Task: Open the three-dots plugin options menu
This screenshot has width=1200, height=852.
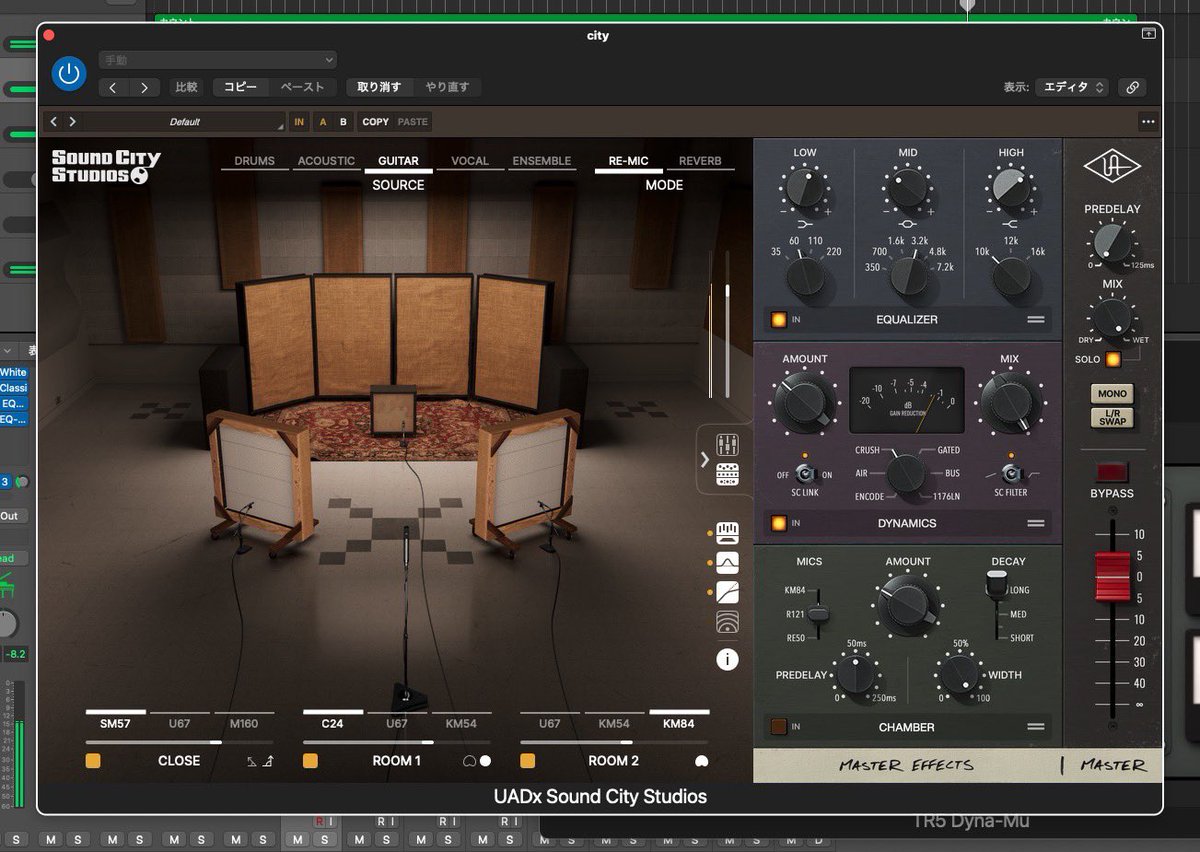Action: pyautogui.click(x=1147, y=122)
